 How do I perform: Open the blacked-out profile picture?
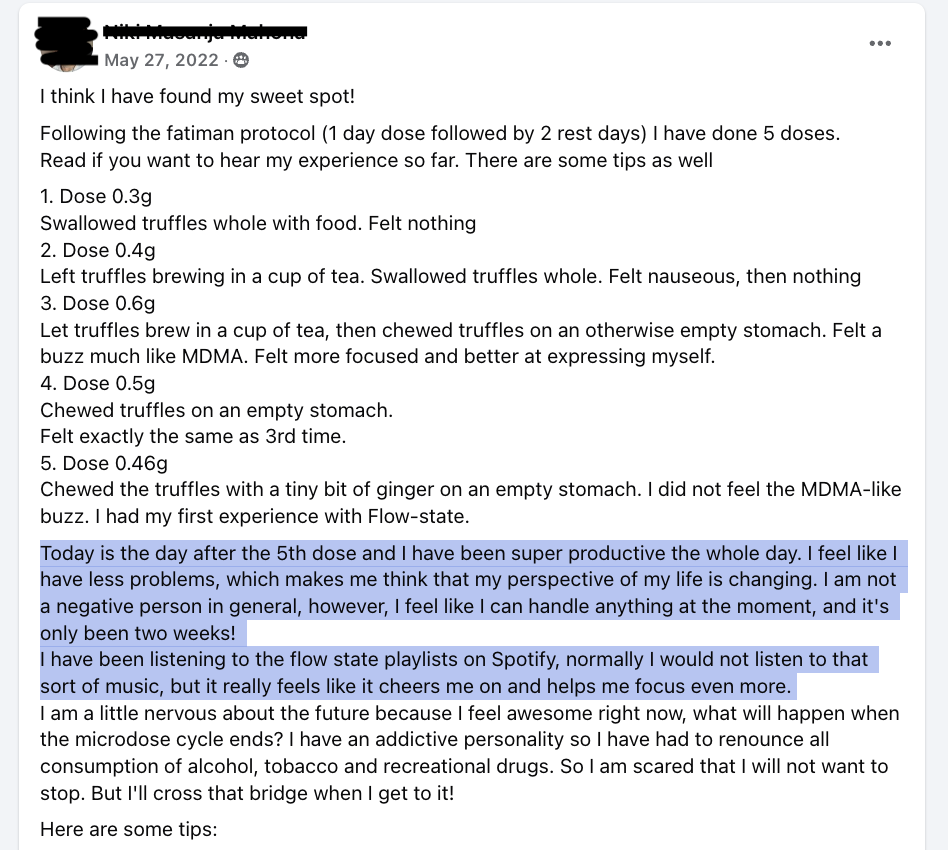[67, 44]
